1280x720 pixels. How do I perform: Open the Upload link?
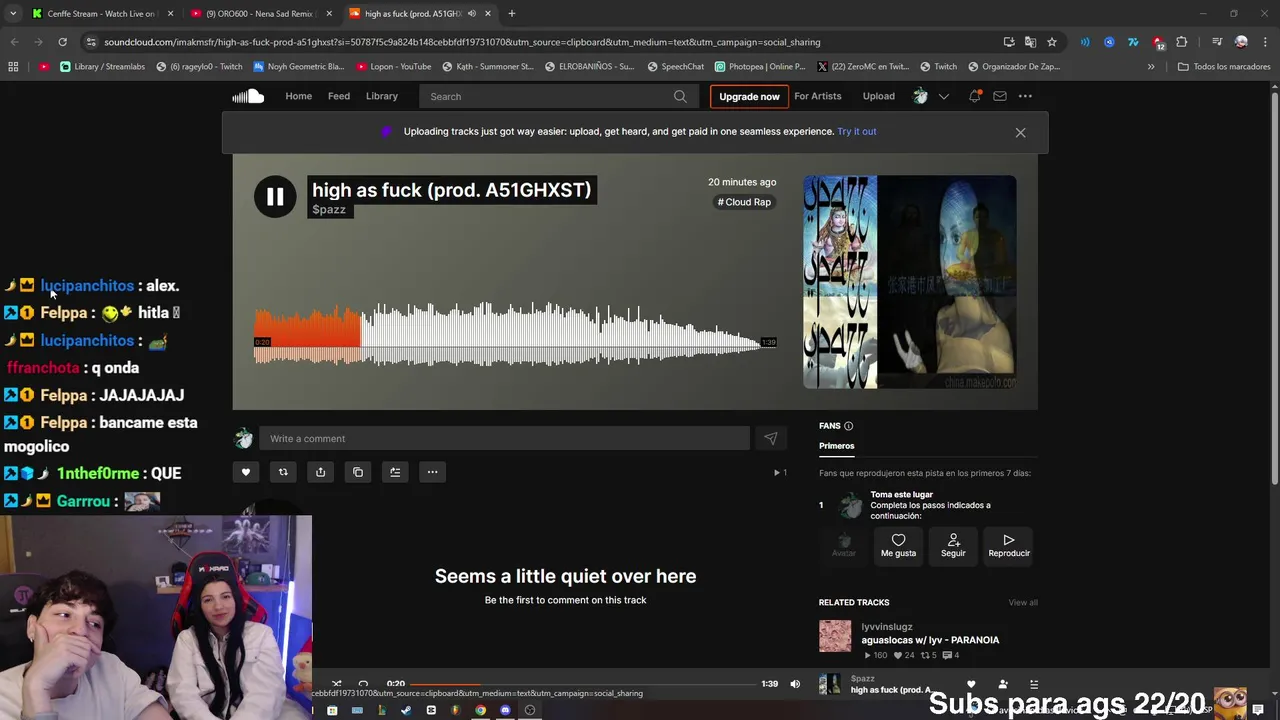pyautogui.click(x=879, y=96)
